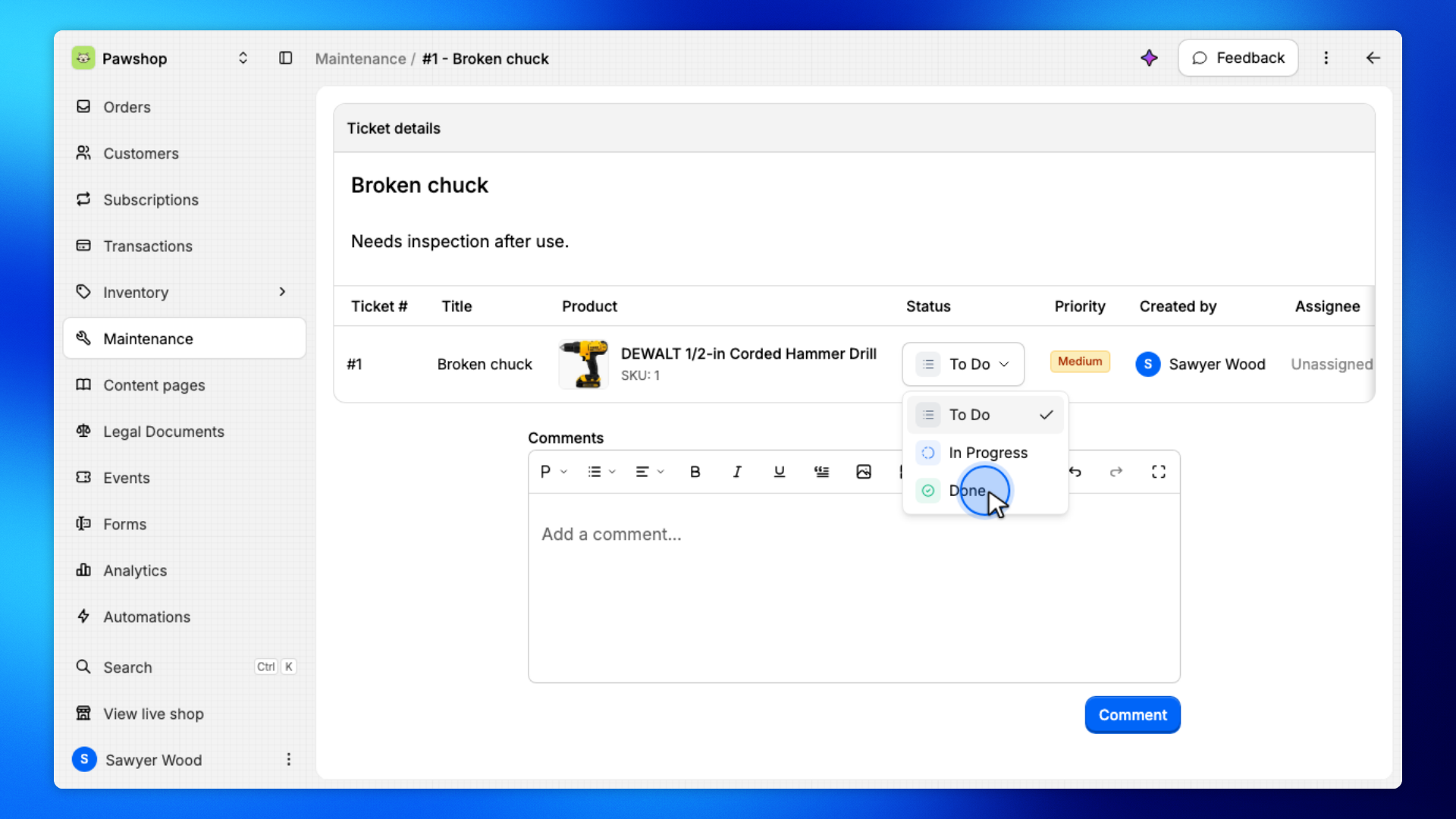This screenshot has height=819, width=1456.
Task: Expand the comment editor to fullscreen
Action: click(x=1159, y=472)
